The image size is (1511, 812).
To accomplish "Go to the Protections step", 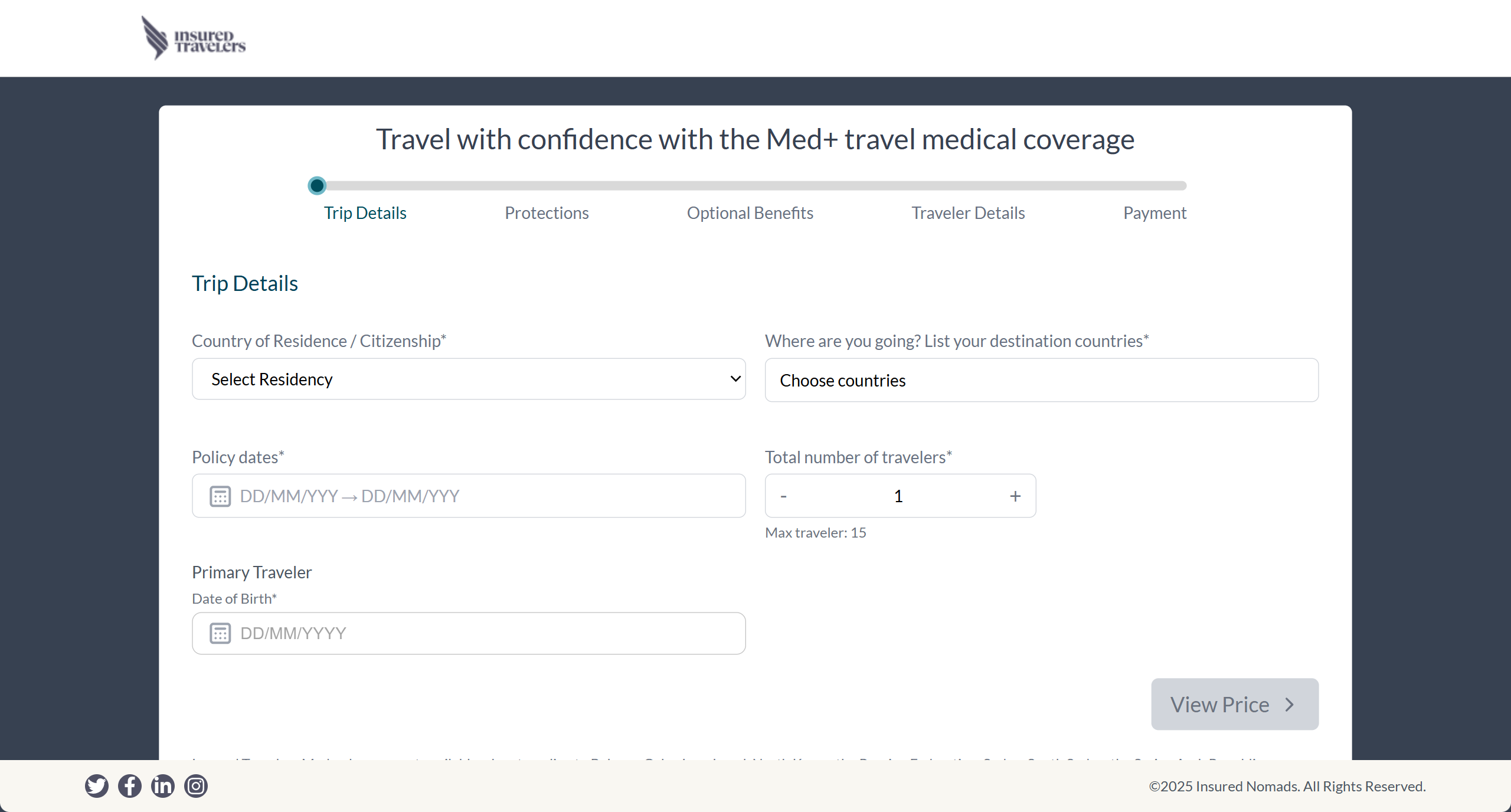I will point(547,213).
